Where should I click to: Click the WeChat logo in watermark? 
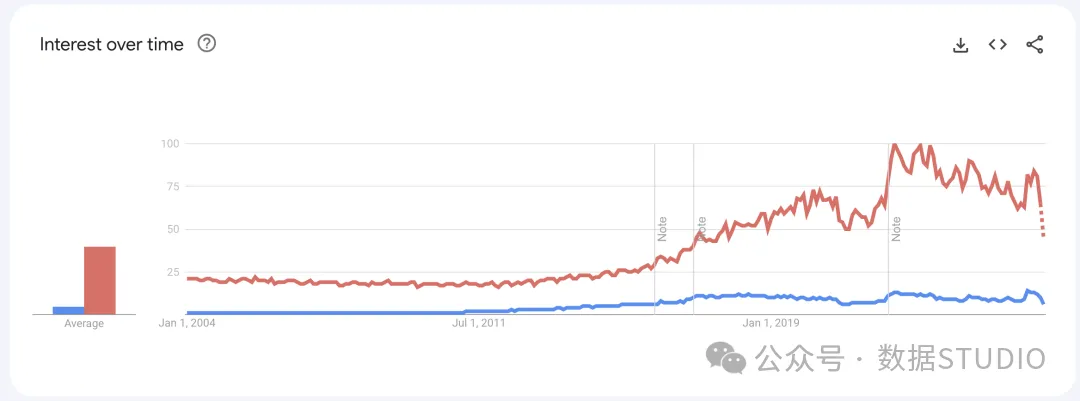[726, 357]
